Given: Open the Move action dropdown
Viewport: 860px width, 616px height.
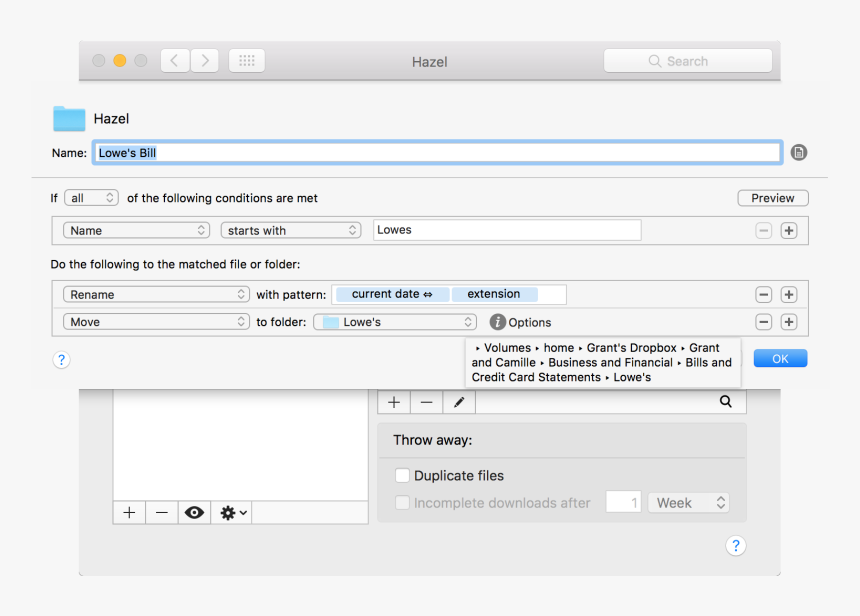Looking at the screenshot, I should click(x=156, y=322).
